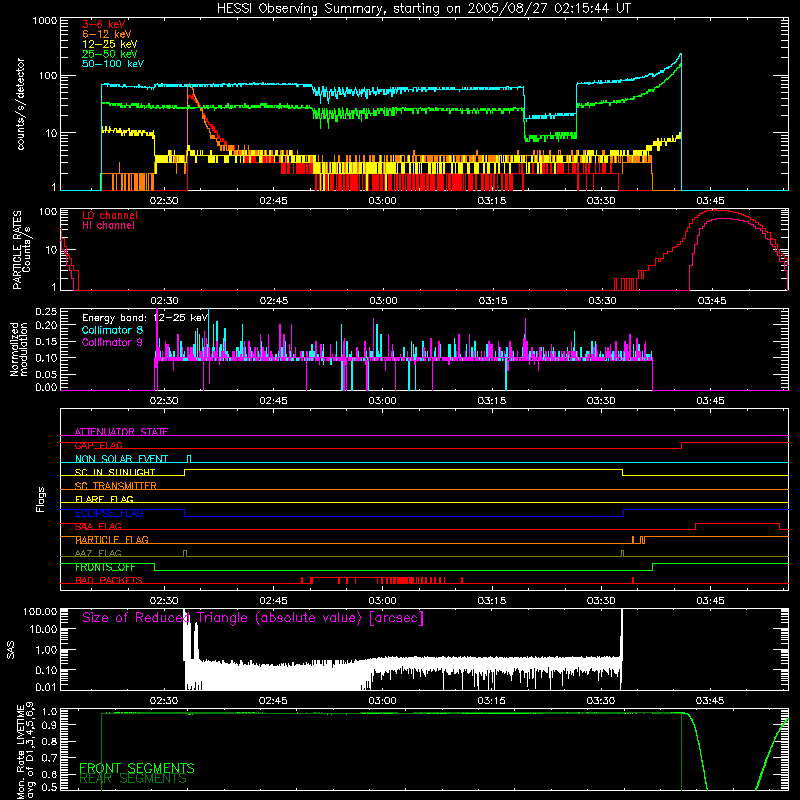Click the 'Size of Reduced Triangle' caption

(253, 618)
